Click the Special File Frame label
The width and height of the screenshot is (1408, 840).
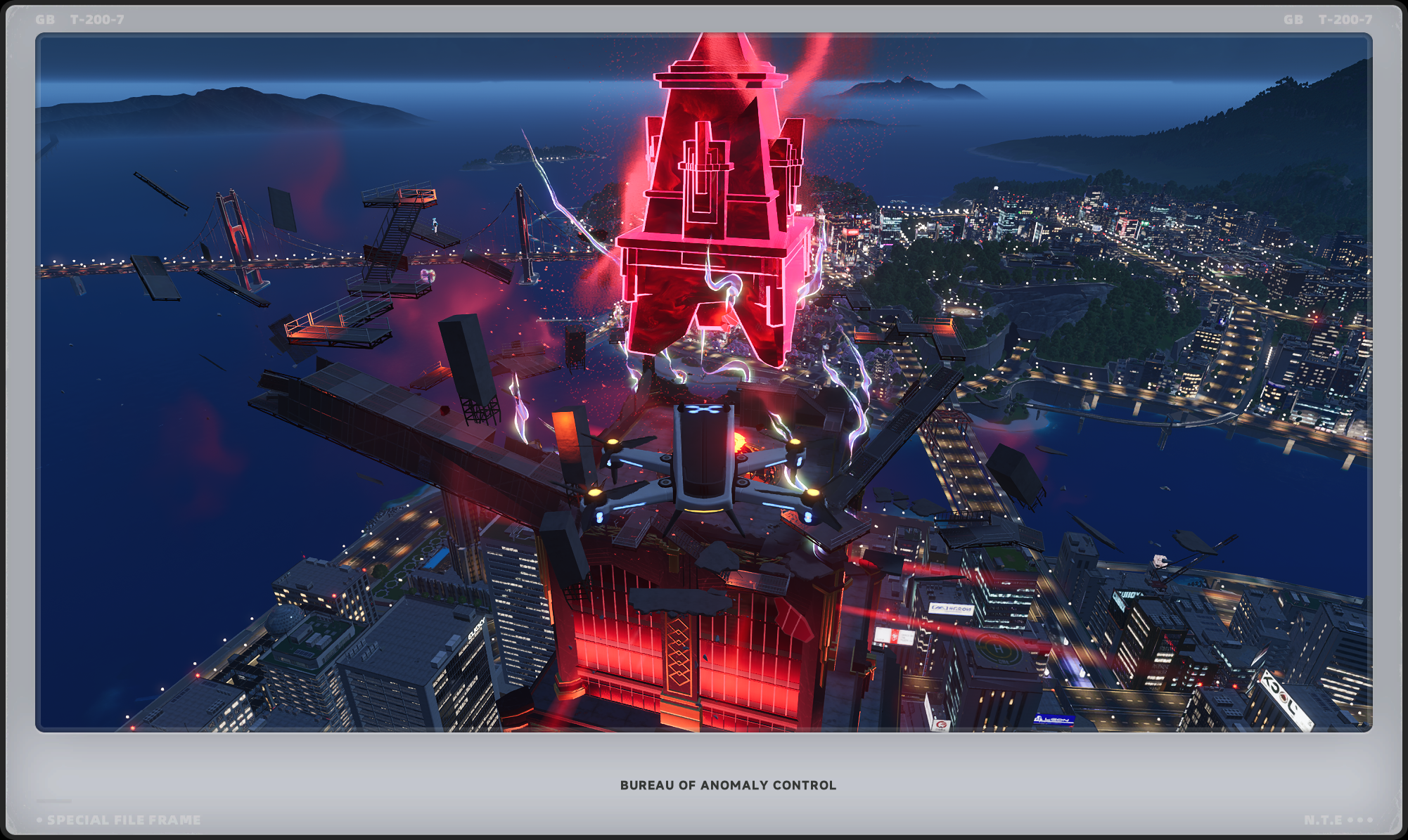(x=123, y=820)
